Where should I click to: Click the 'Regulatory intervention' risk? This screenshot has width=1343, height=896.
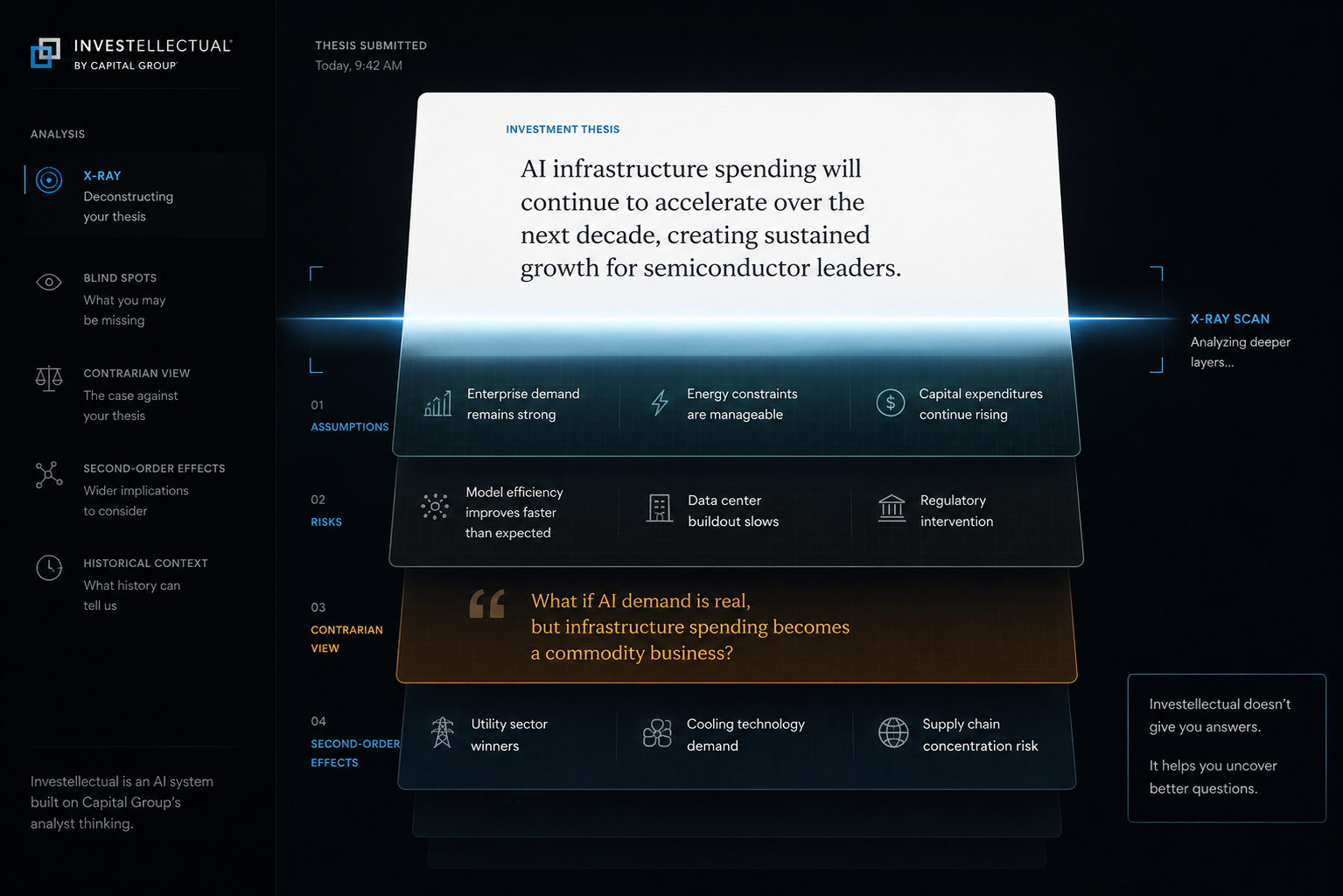click(956, 511)
